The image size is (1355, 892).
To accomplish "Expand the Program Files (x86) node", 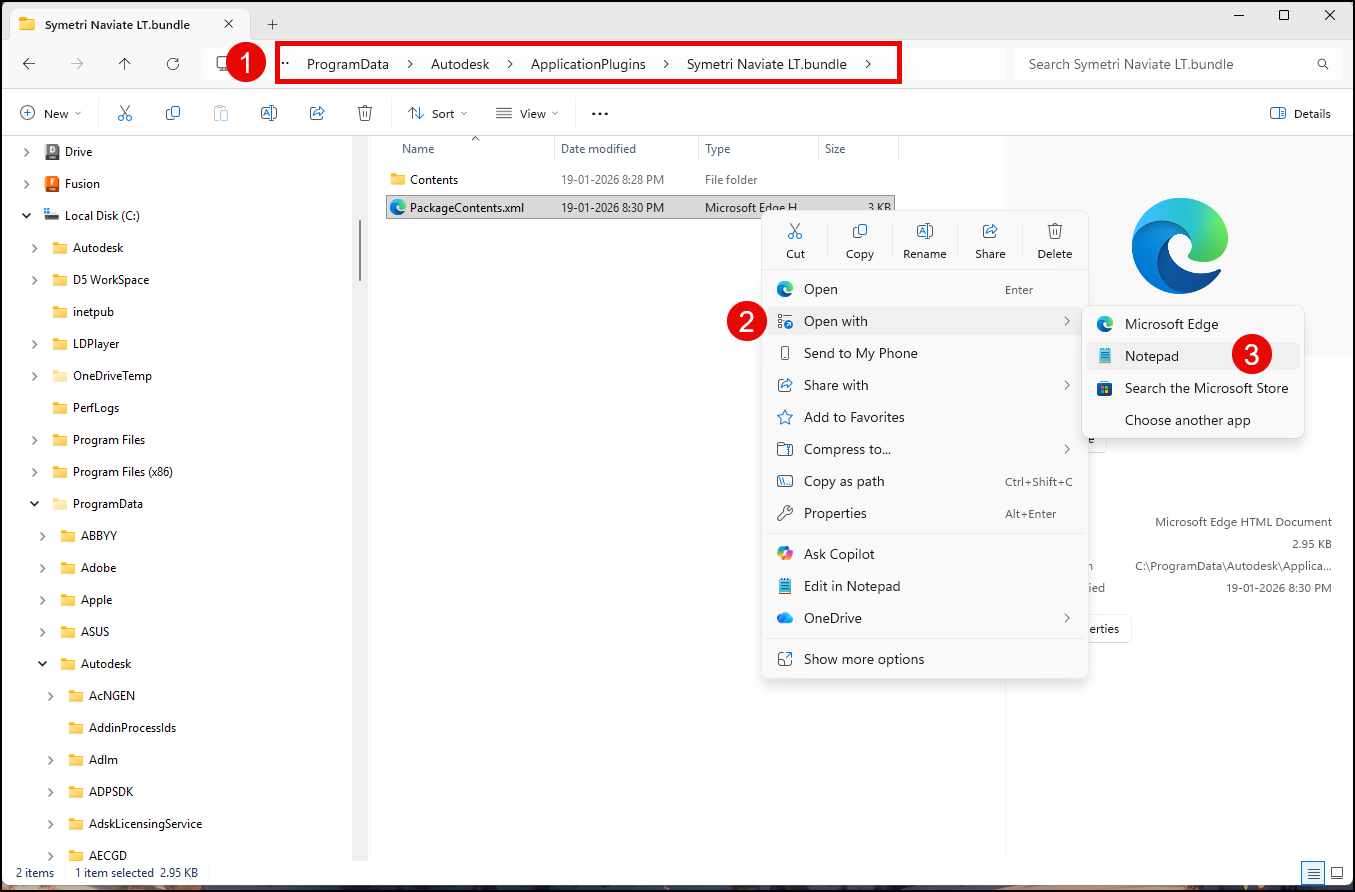I will pyautogui.click(x=34, y=472).
